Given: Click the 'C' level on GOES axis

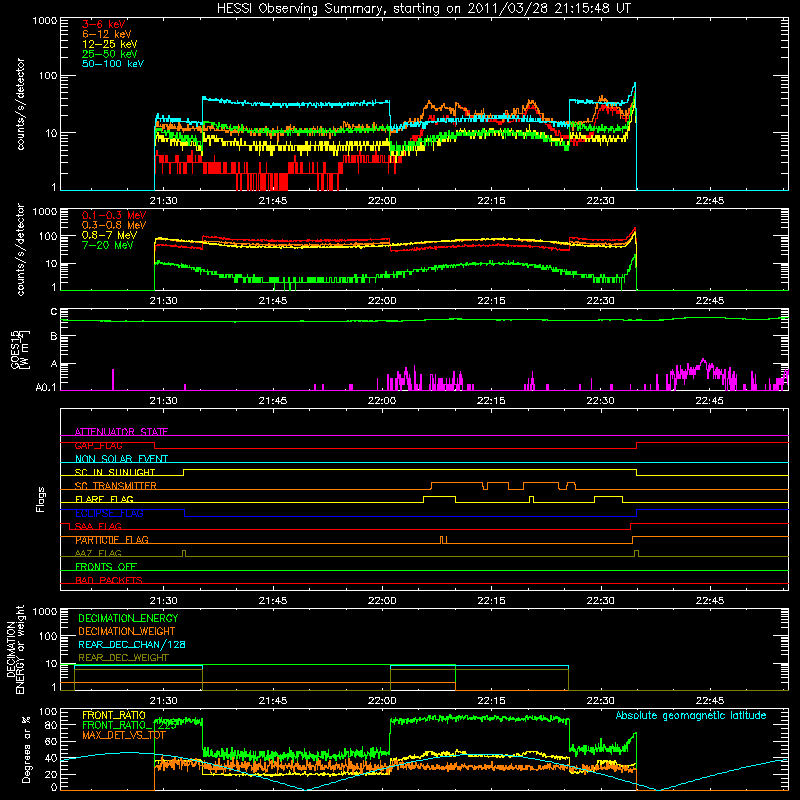Looking at the screenshot, I should click(54, 312).
